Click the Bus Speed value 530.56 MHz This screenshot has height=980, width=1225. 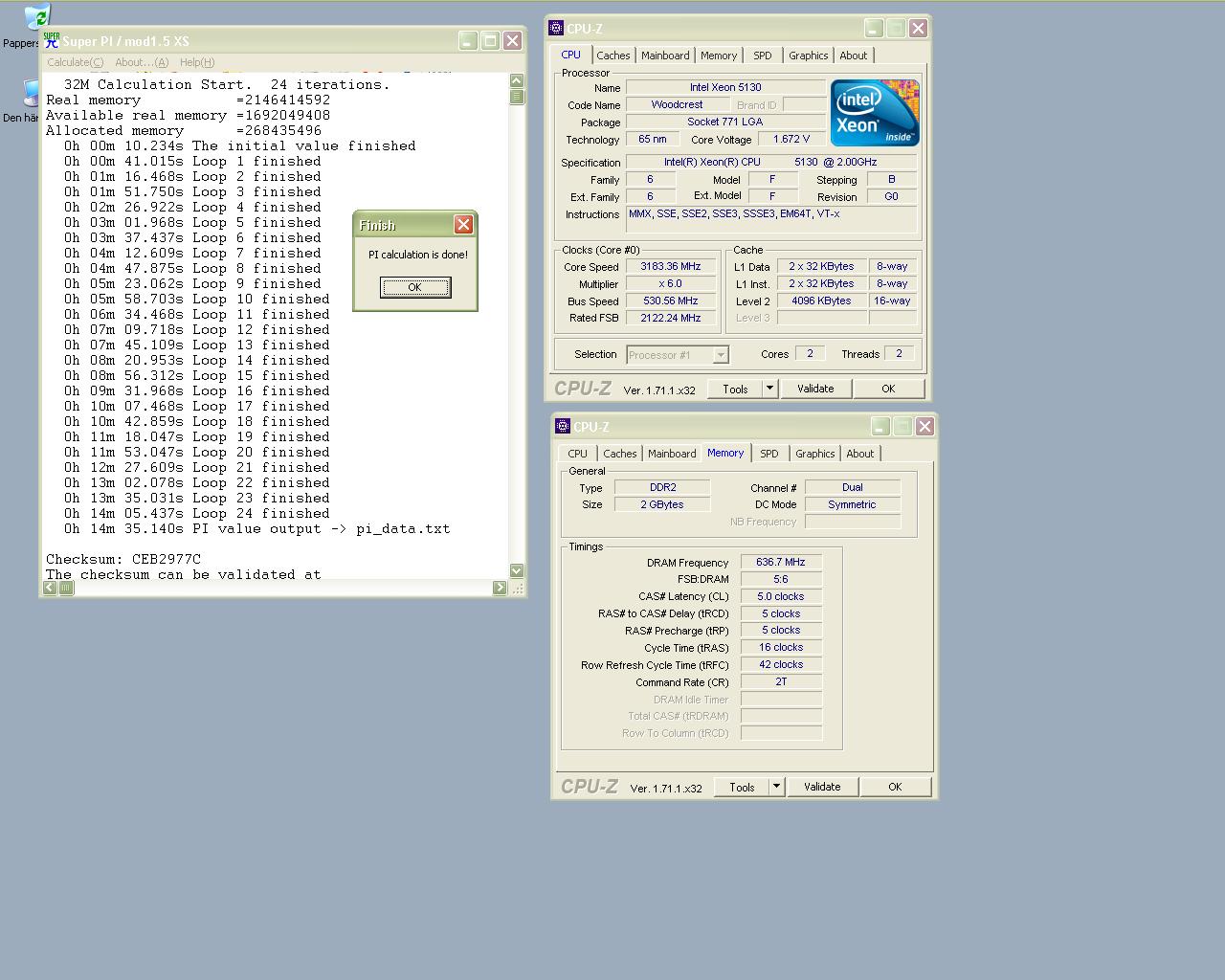coord(671,301)
